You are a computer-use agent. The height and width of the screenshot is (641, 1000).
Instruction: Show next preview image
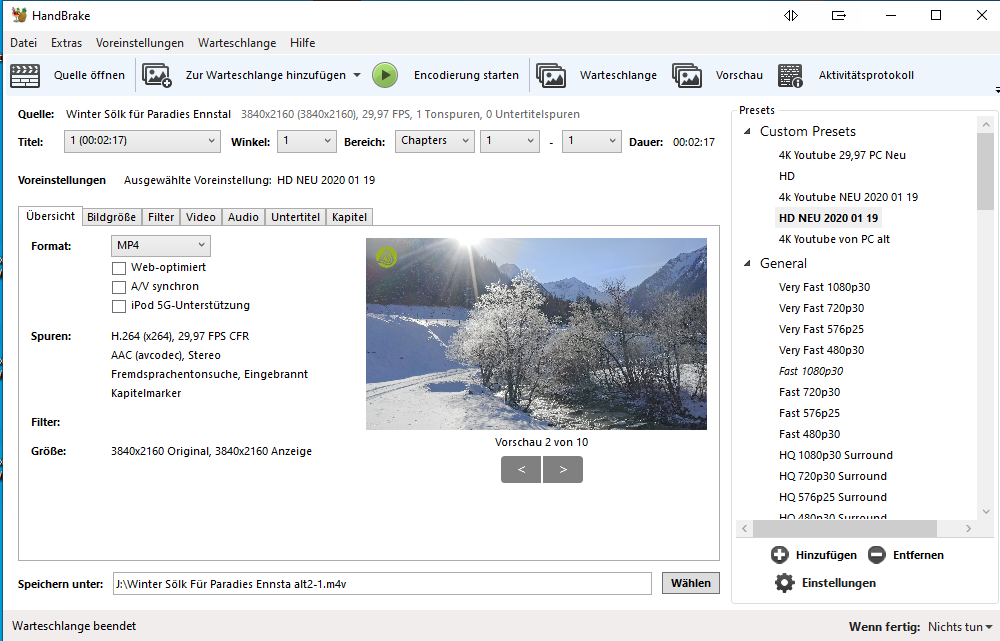coord(562,469)
